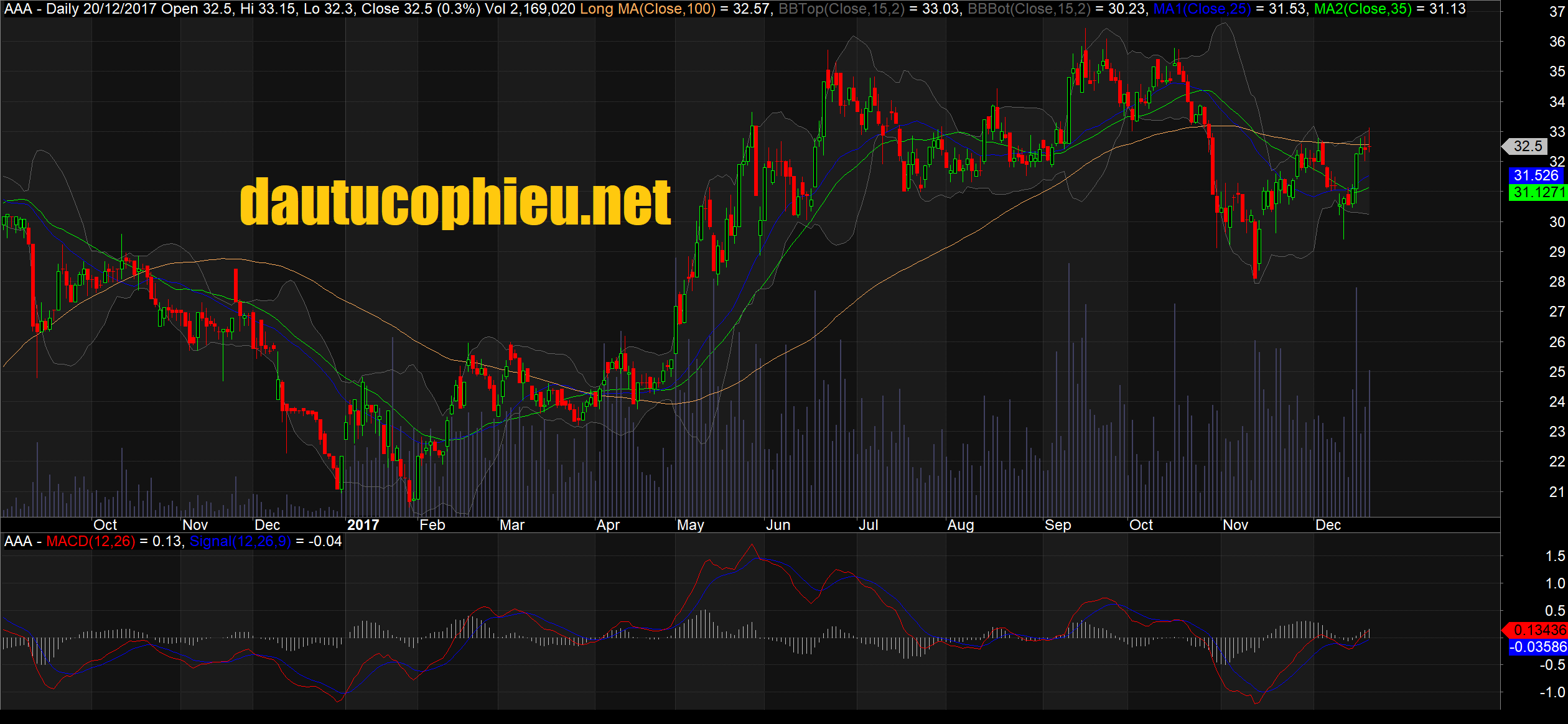The height and width of the screenshot is (724, 1568).
Task: Click the 'May' label on time axis
Action: coord(691,525)
